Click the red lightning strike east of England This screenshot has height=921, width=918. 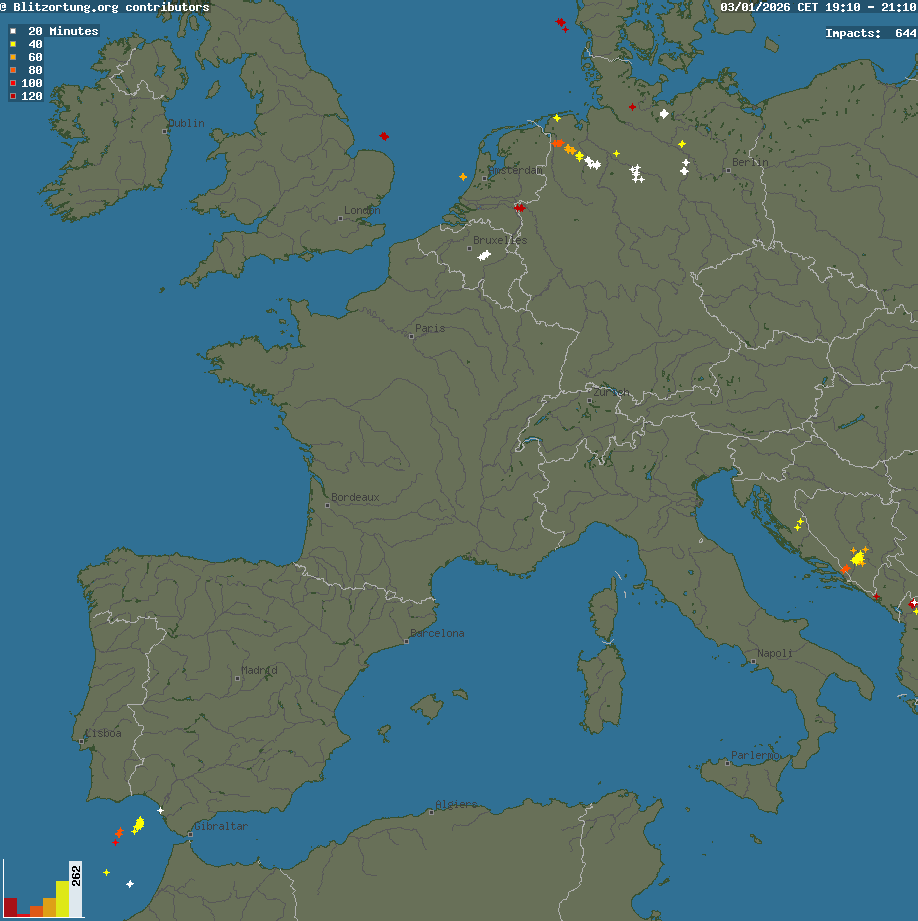tap(384, 136)
